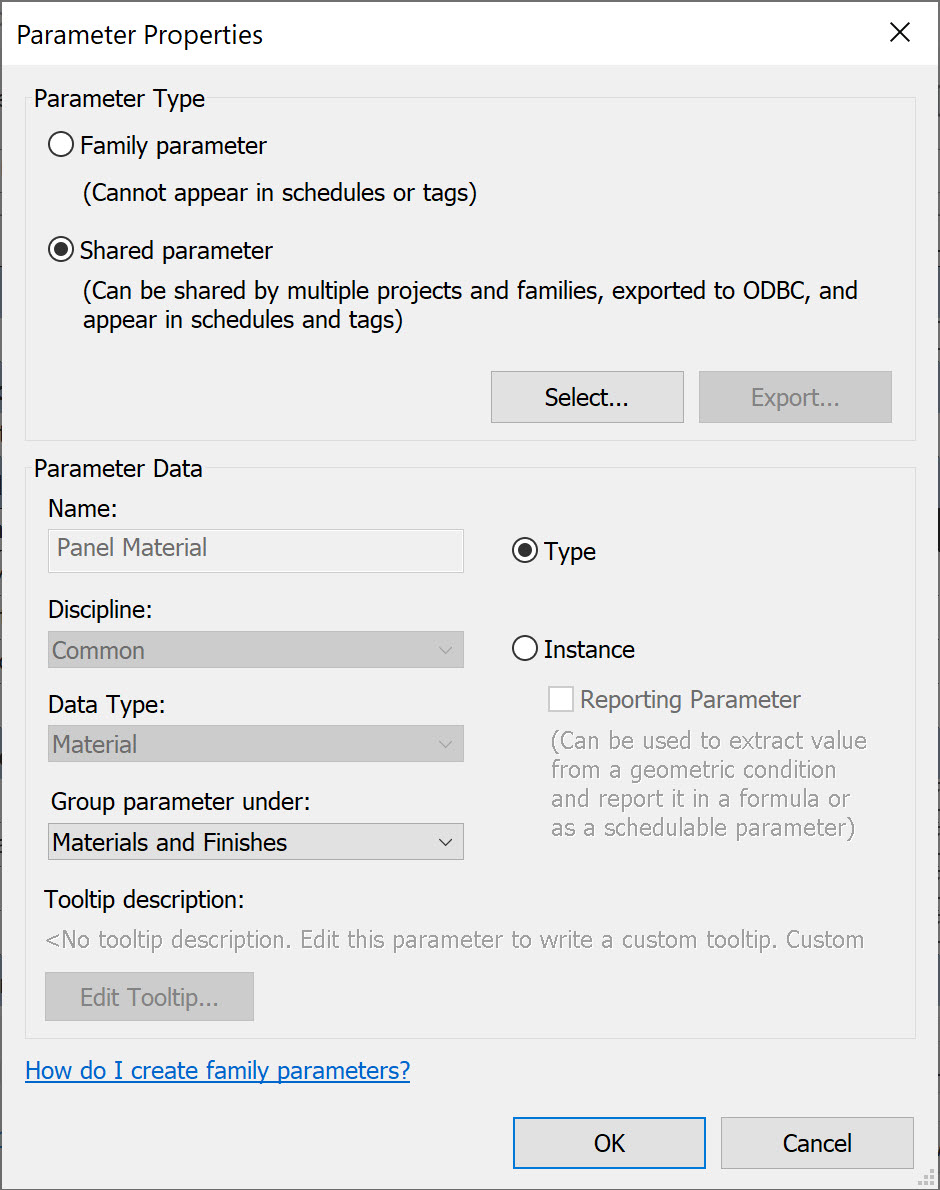
Task: Open the Discipline dropdown
Action: 255,649
